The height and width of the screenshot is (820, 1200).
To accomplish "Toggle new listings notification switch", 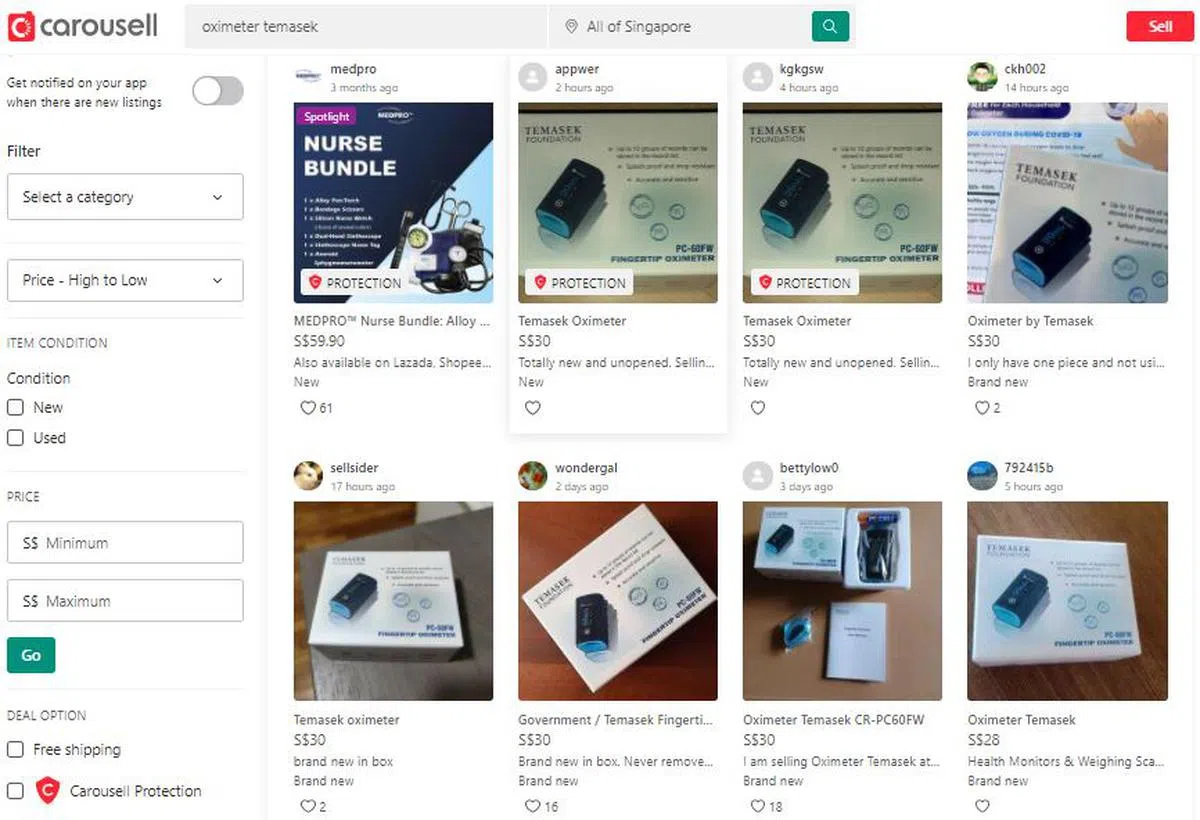I will coord(218,92).
